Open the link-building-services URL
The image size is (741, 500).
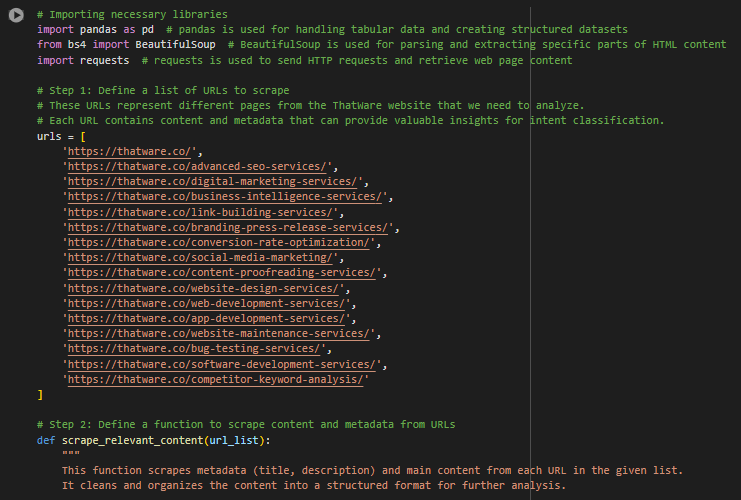pos(200,212)
